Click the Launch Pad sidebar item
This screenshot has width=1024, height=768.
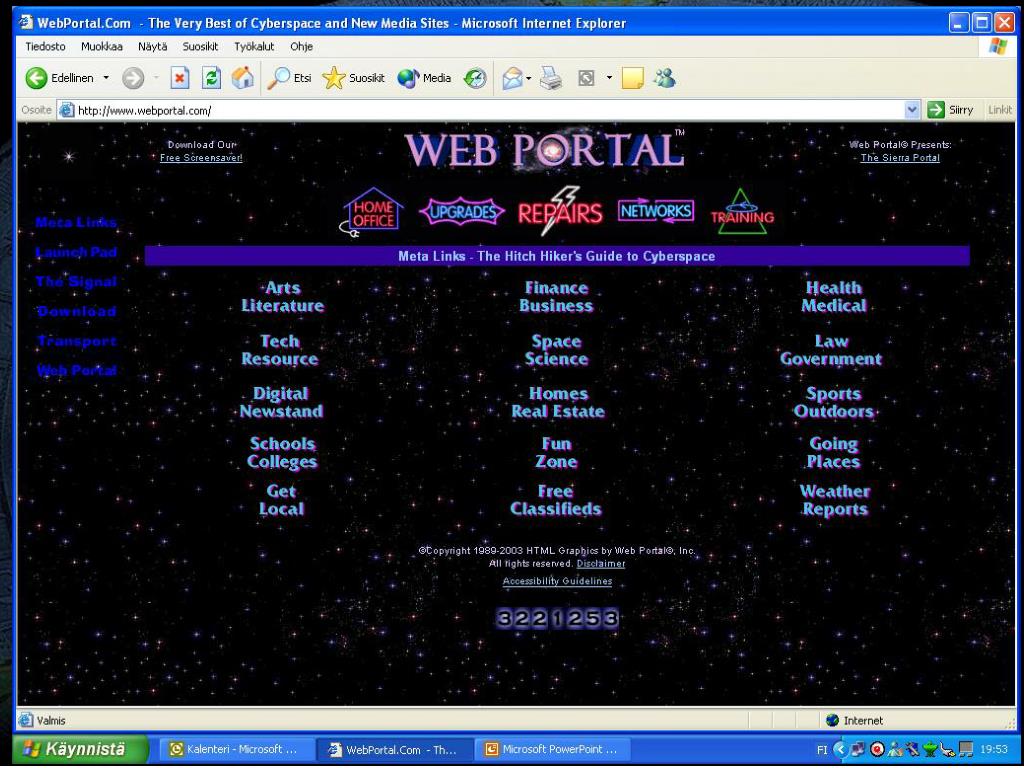(76, 252)
